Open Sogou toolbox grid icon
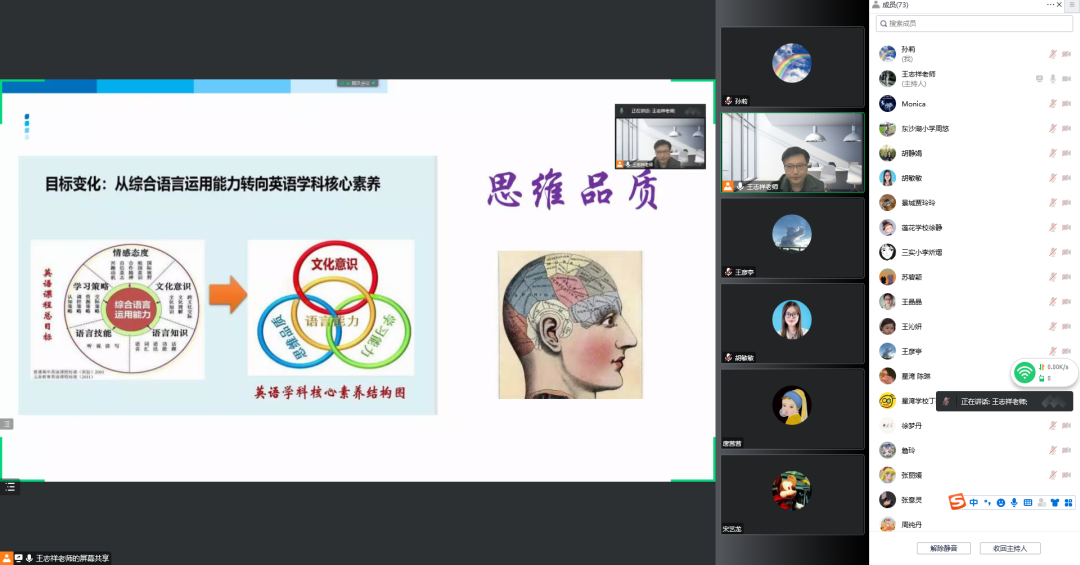Viewport: 1080px width, 565px height. (1068, 502)
